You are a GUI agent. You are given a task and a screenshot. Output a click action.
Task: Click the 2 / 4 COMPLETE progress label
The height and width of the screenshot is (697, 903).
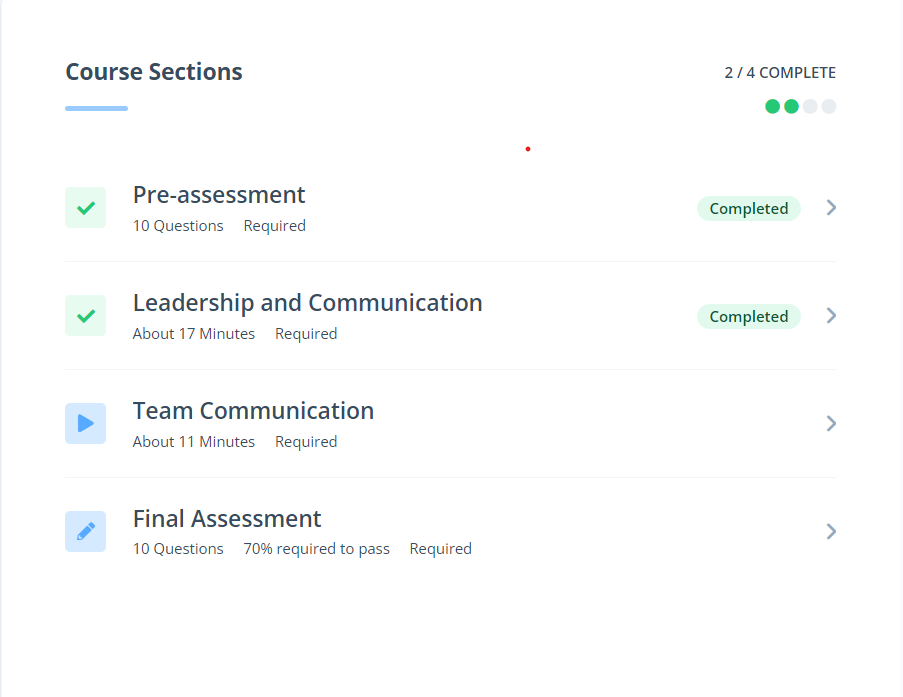click(x=780, y=73)
